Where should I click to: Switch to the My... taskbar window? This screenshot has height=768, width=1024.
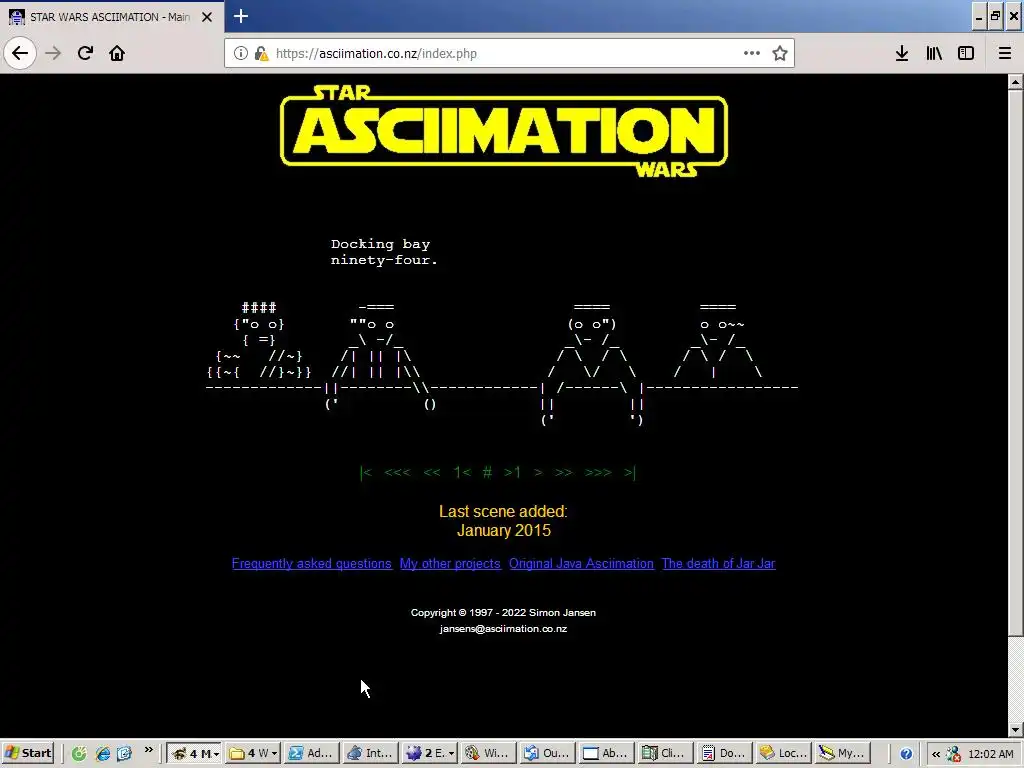tap(842, 754)
